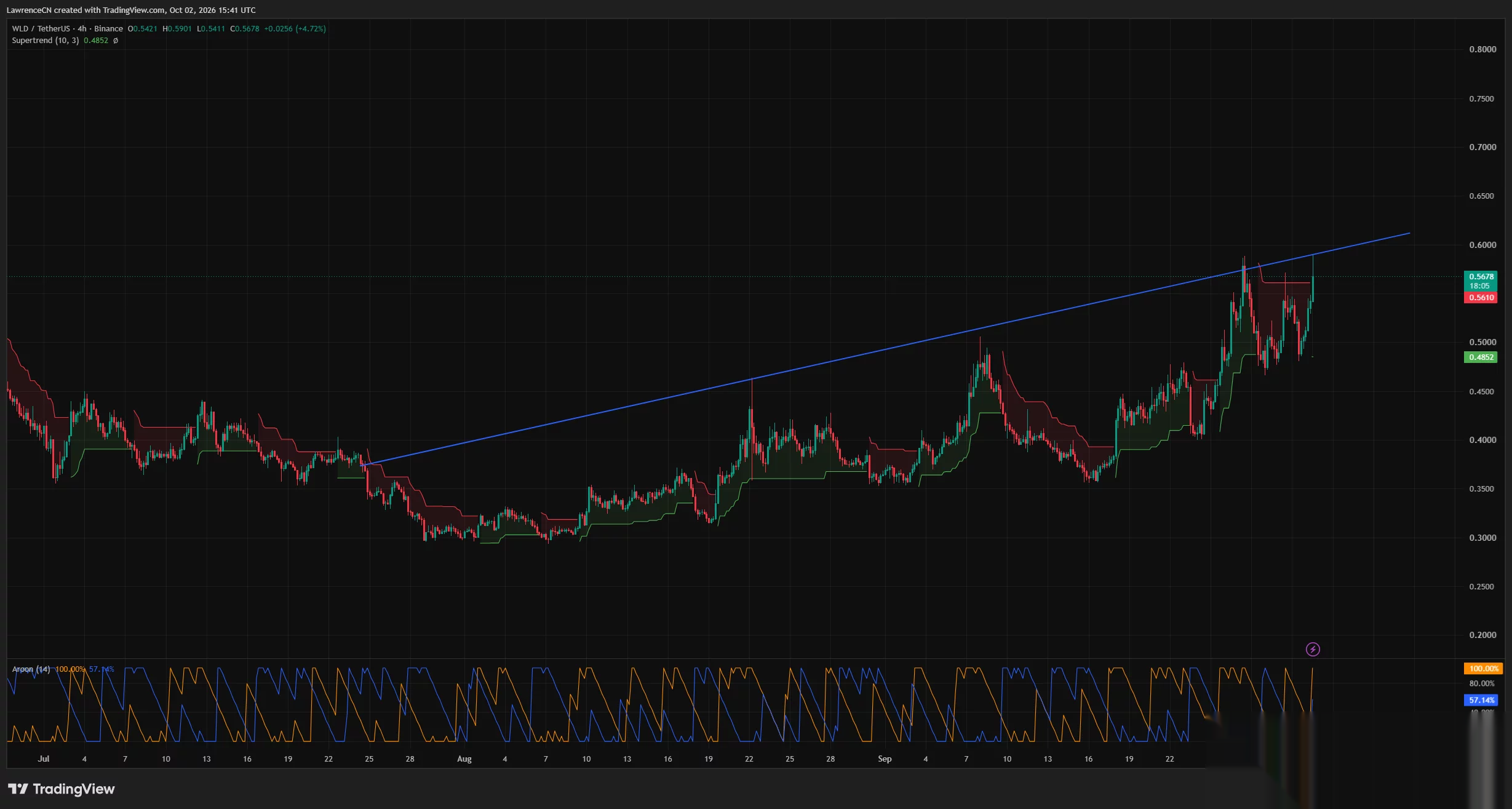The image size is (1512, 809).
Task: Click the 0.6000 price scale label
Action: pyautogui.click(x=1482, y=245)
